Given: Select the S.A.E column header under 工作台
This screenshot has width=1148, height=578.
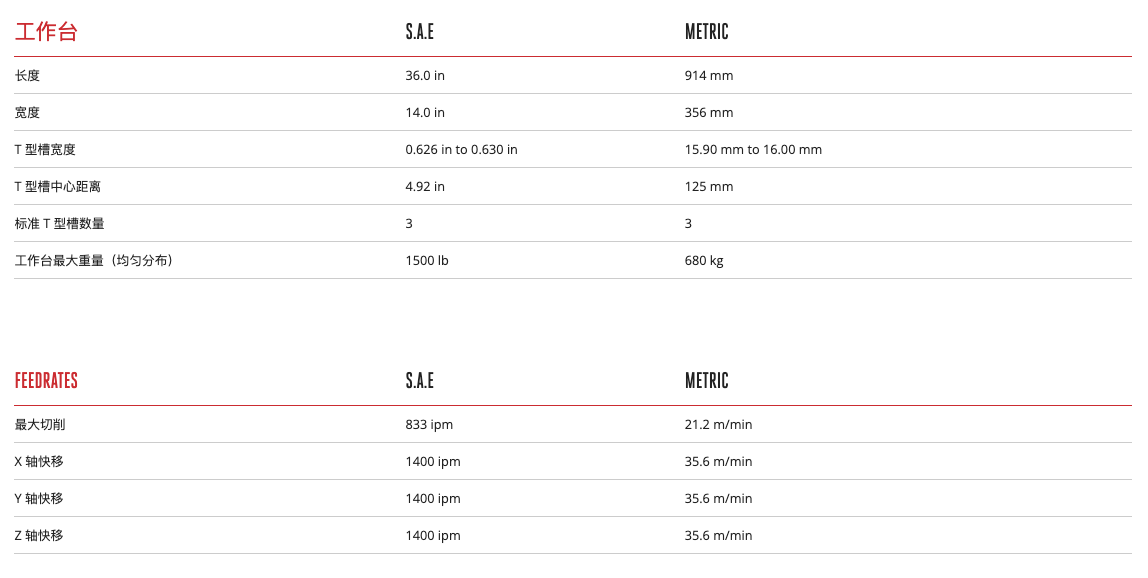Looking at the screenshot, I should pos(420,32).
